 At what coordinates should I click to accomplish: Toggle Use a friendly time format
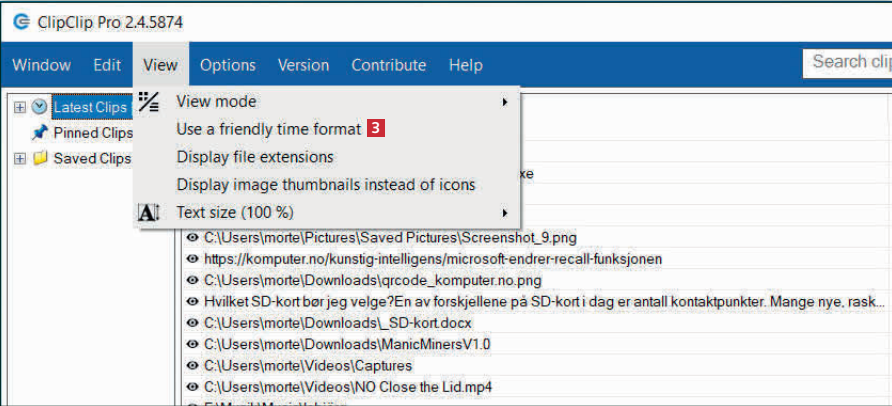coord(327,130)
